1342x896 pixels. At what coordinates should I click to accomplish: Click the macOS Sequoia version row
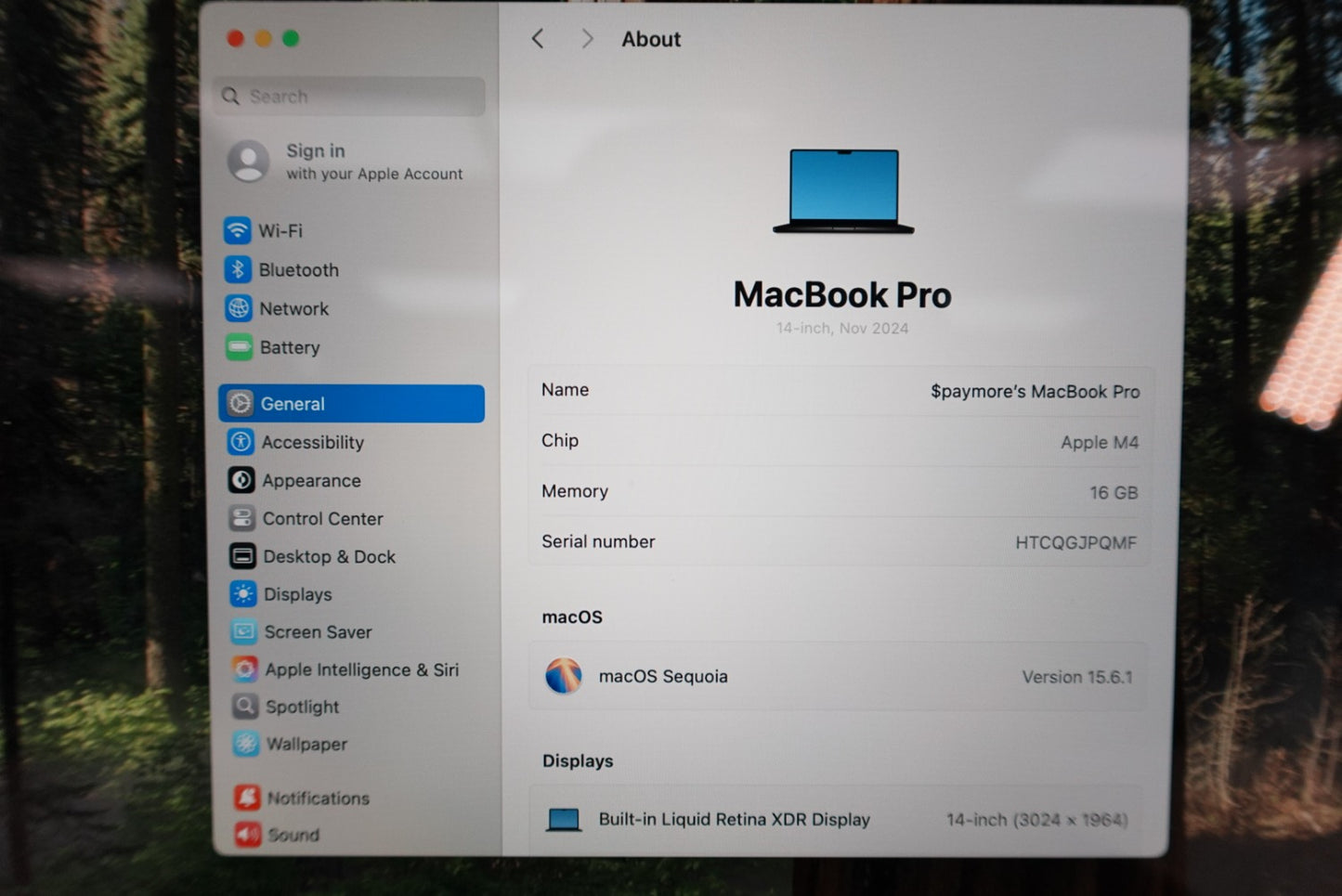pos(838,677)
